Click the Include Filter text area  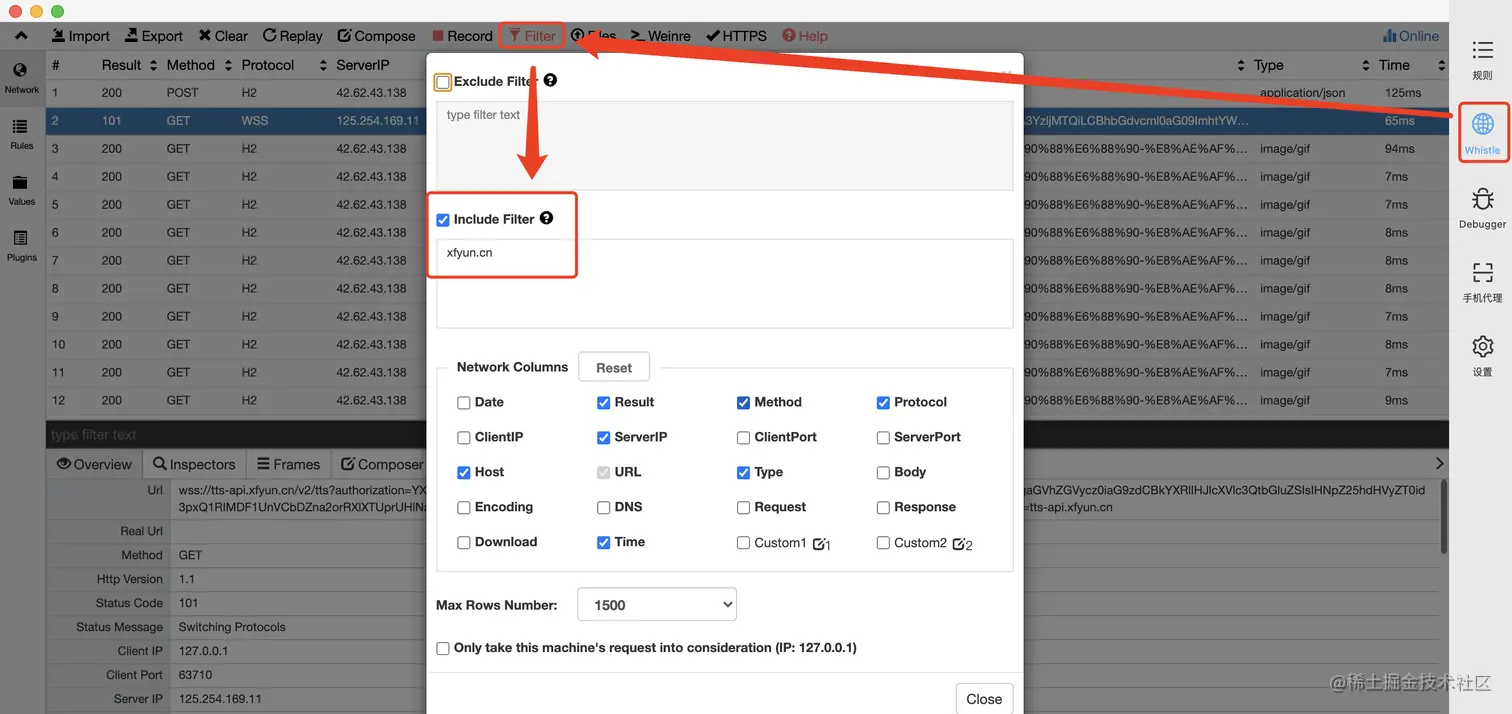pos(725,283)
